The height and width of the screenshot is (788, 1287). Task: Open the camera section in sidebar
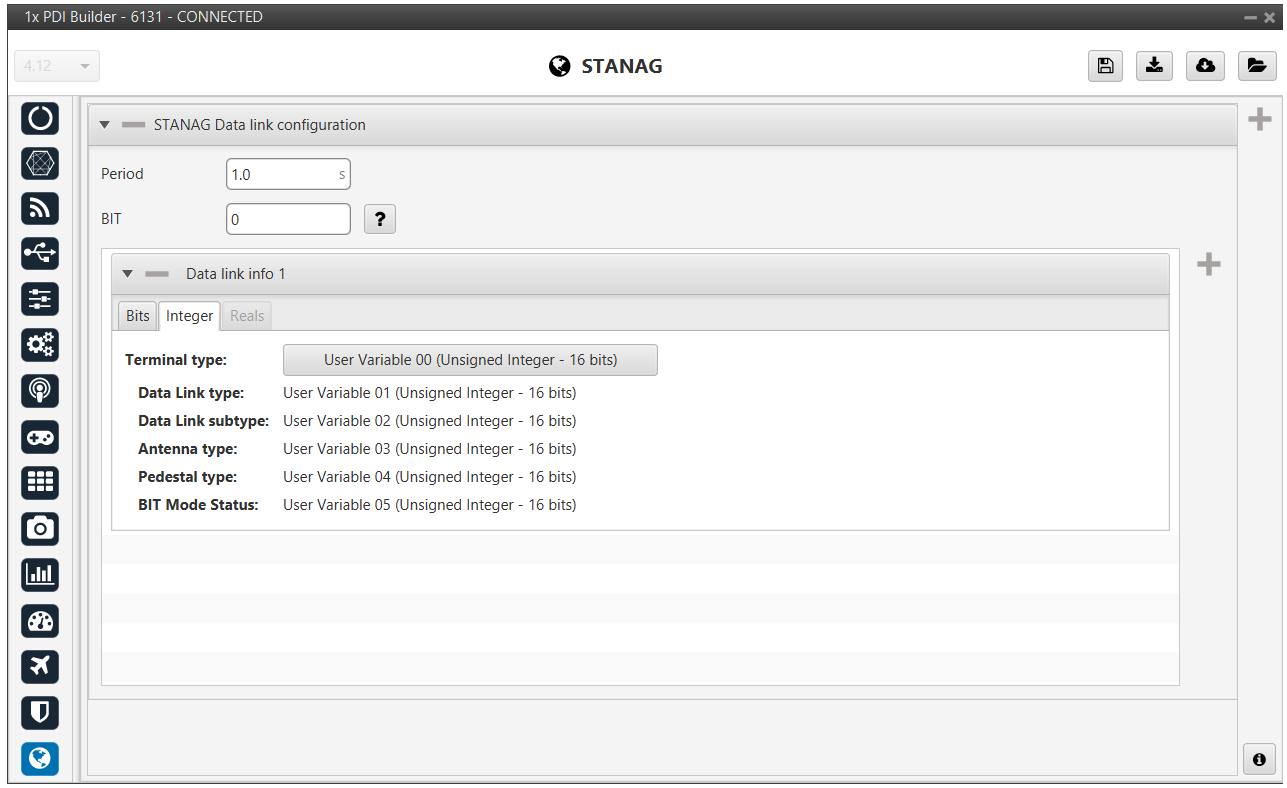click(x=40, y=528)
